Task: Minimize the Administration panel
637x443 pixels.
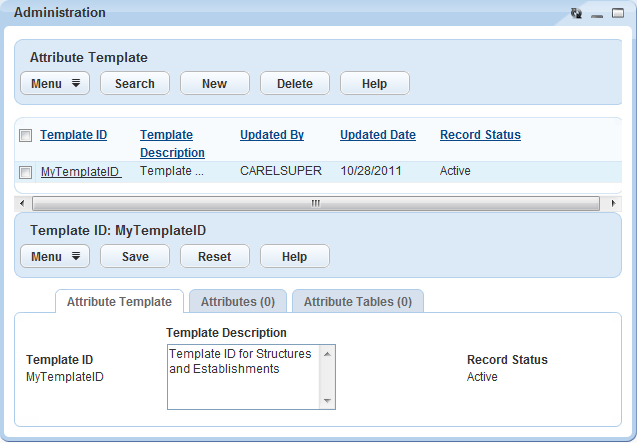Action: (x=597, y=14)
